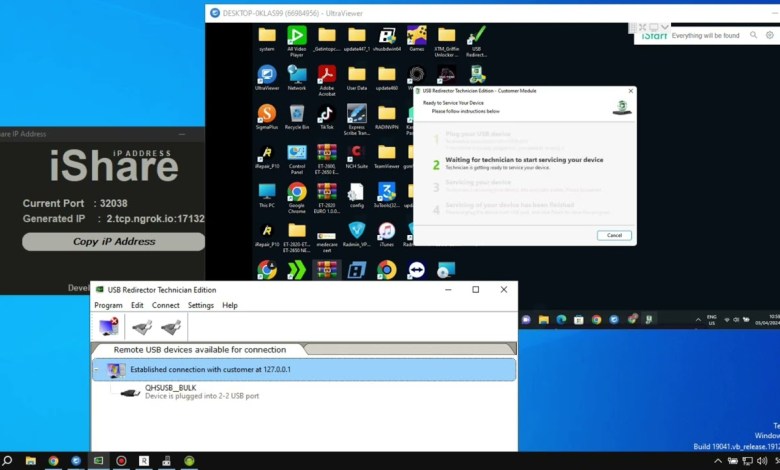Expand the UltraViewer toolbar dropdown arrow
Viewport: 780px width, 470px height.
point(665,27)
